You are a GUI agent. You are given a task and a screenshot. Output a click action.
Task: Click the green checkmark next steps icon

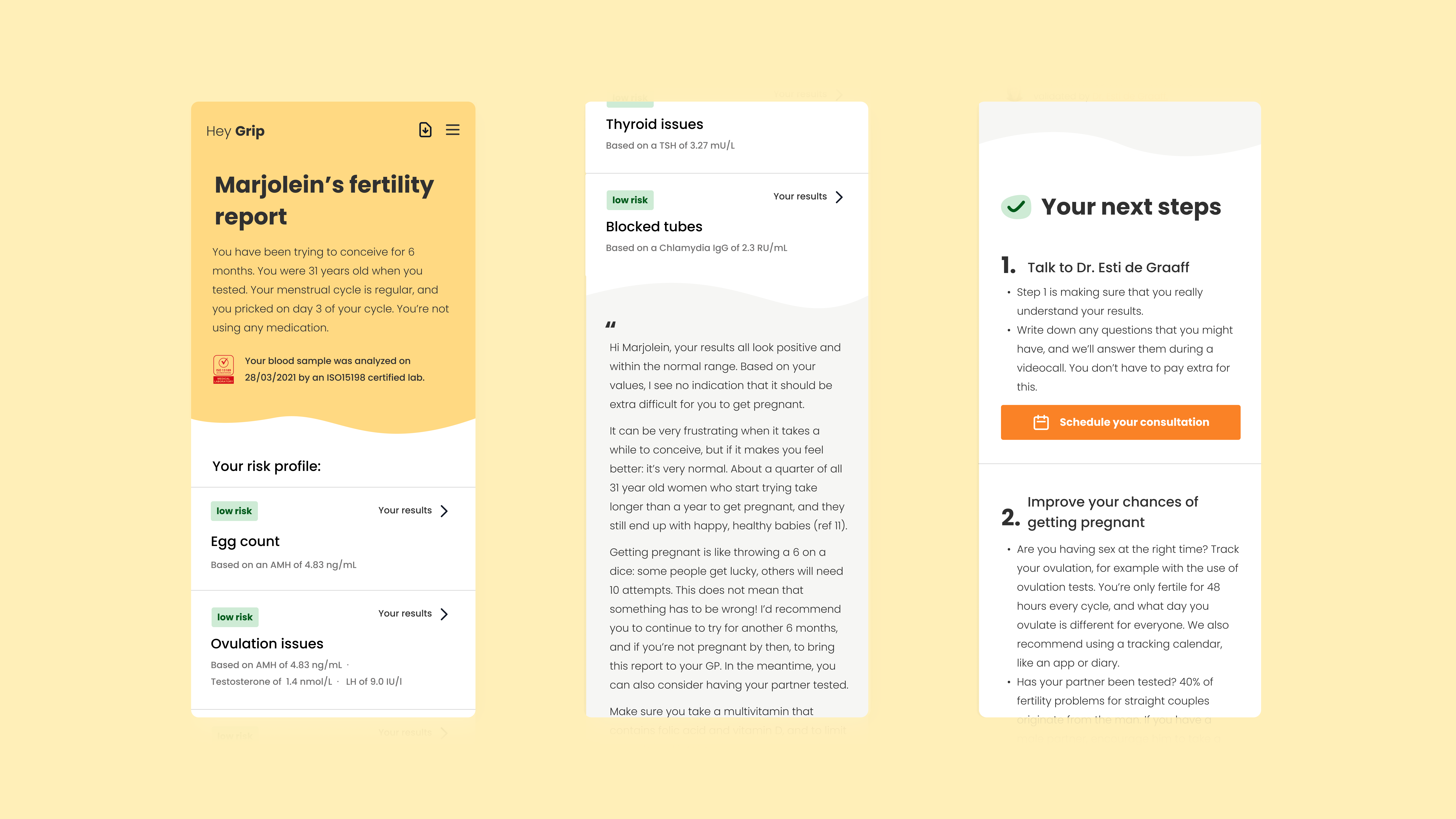coord(1016,207)
